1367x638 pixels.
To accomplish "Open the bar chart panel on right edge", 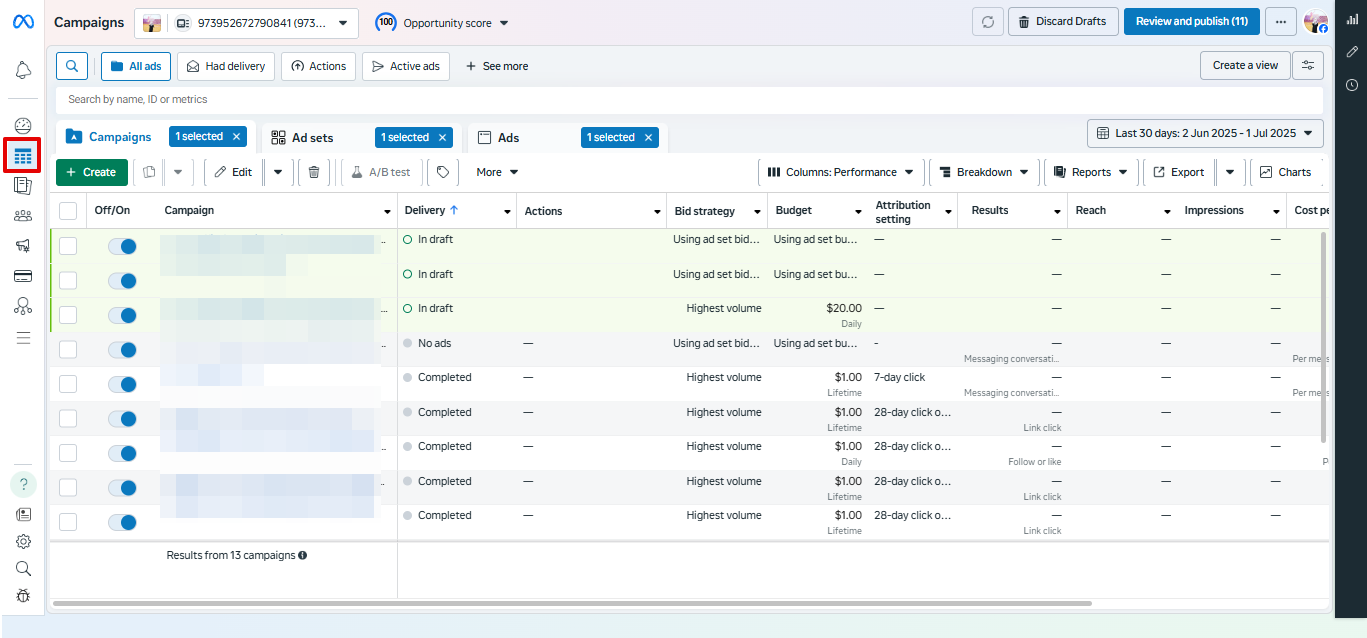I will pos(1352,18).
